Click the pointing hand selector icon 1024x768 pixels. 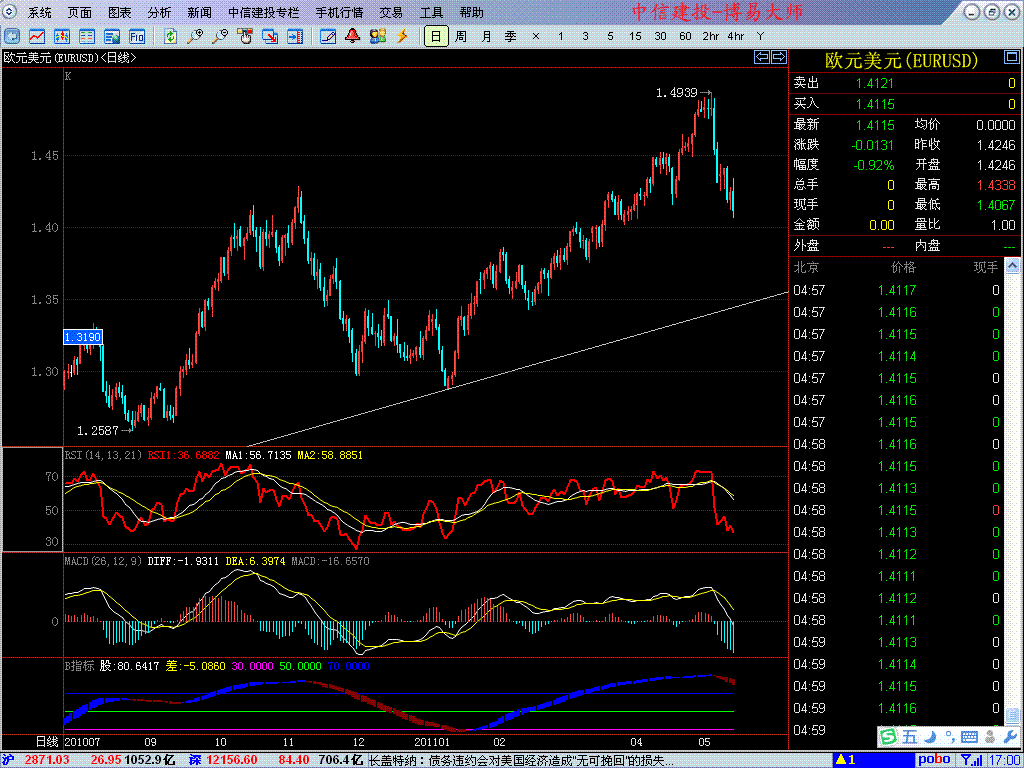click(245, 36)
